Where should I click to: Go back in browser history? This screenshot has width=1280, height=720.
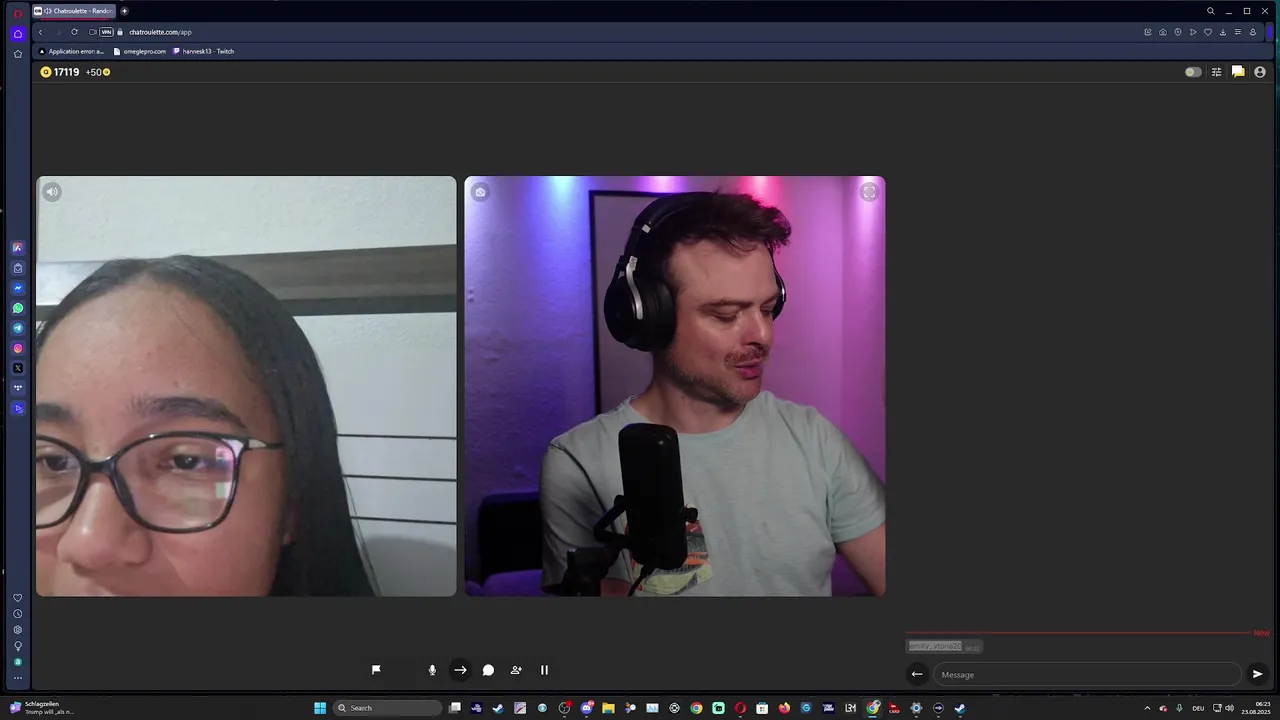(40, 32)
